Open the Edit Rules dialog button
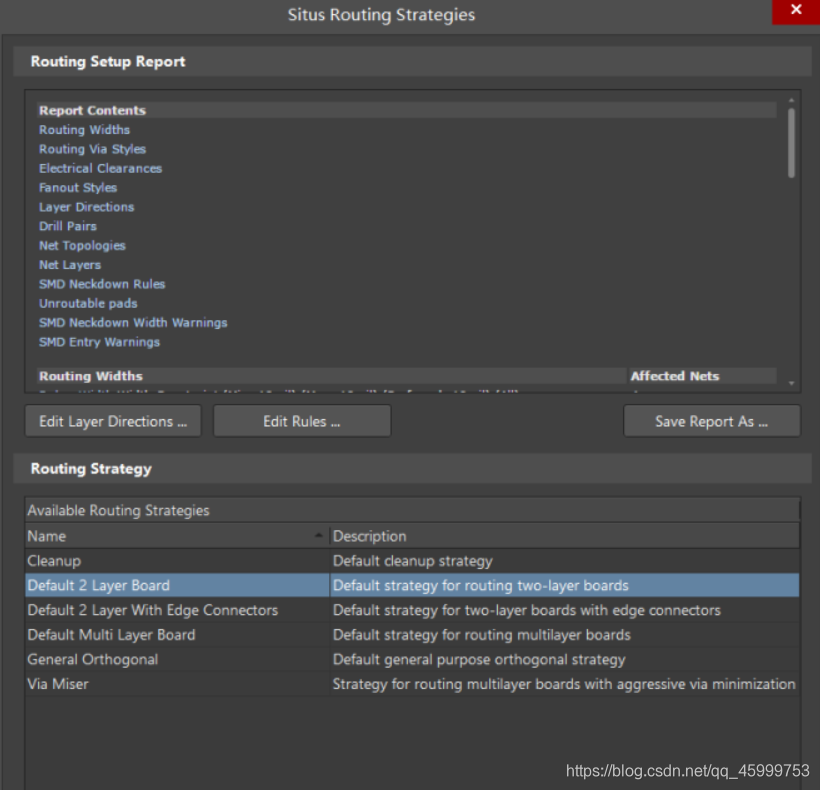The height and width of the screenshot is (790, 820). click(x=302, y=421)
